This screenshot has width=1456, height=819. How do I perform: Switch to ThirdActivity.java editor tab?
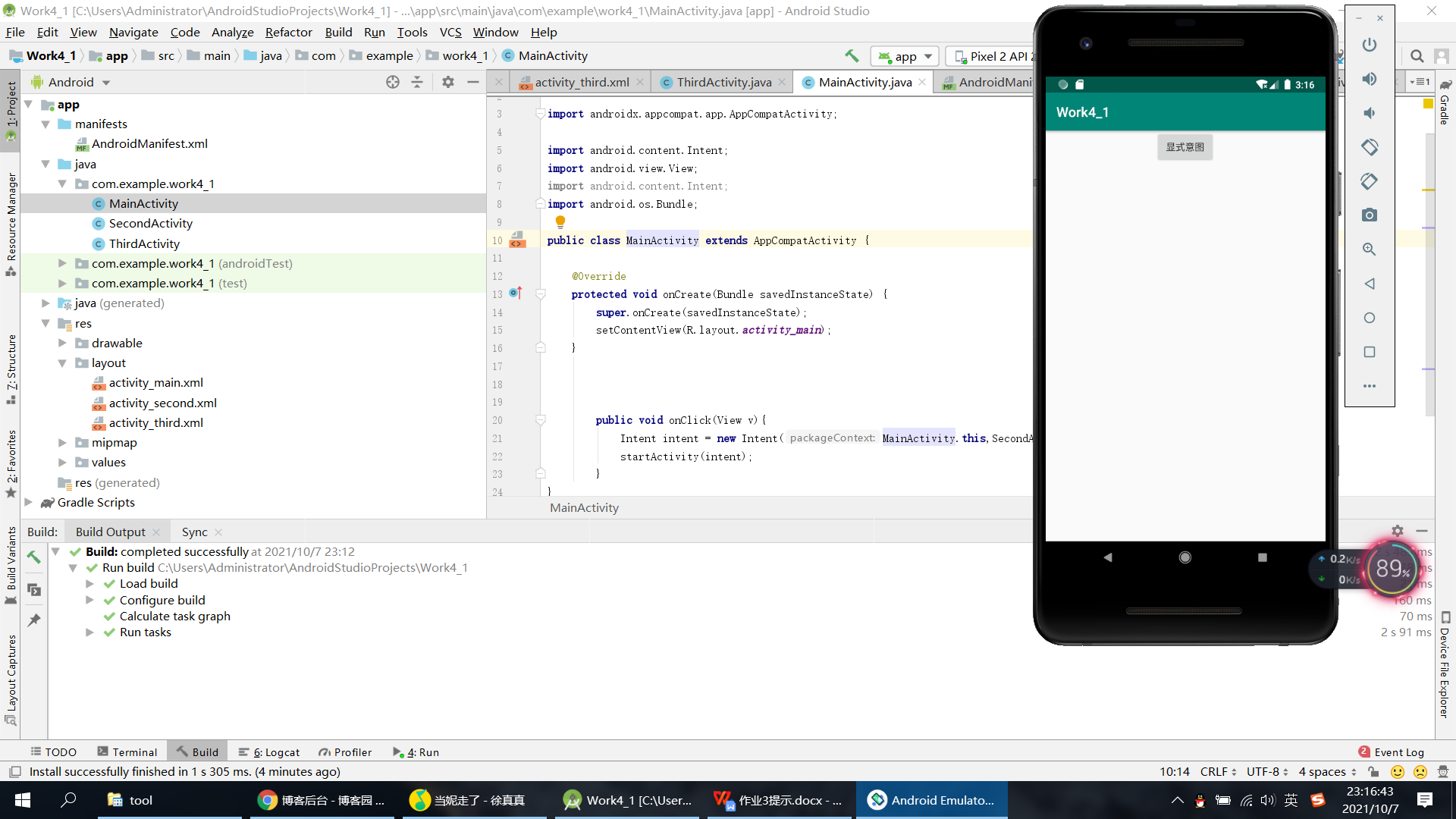tap(723, 82)
